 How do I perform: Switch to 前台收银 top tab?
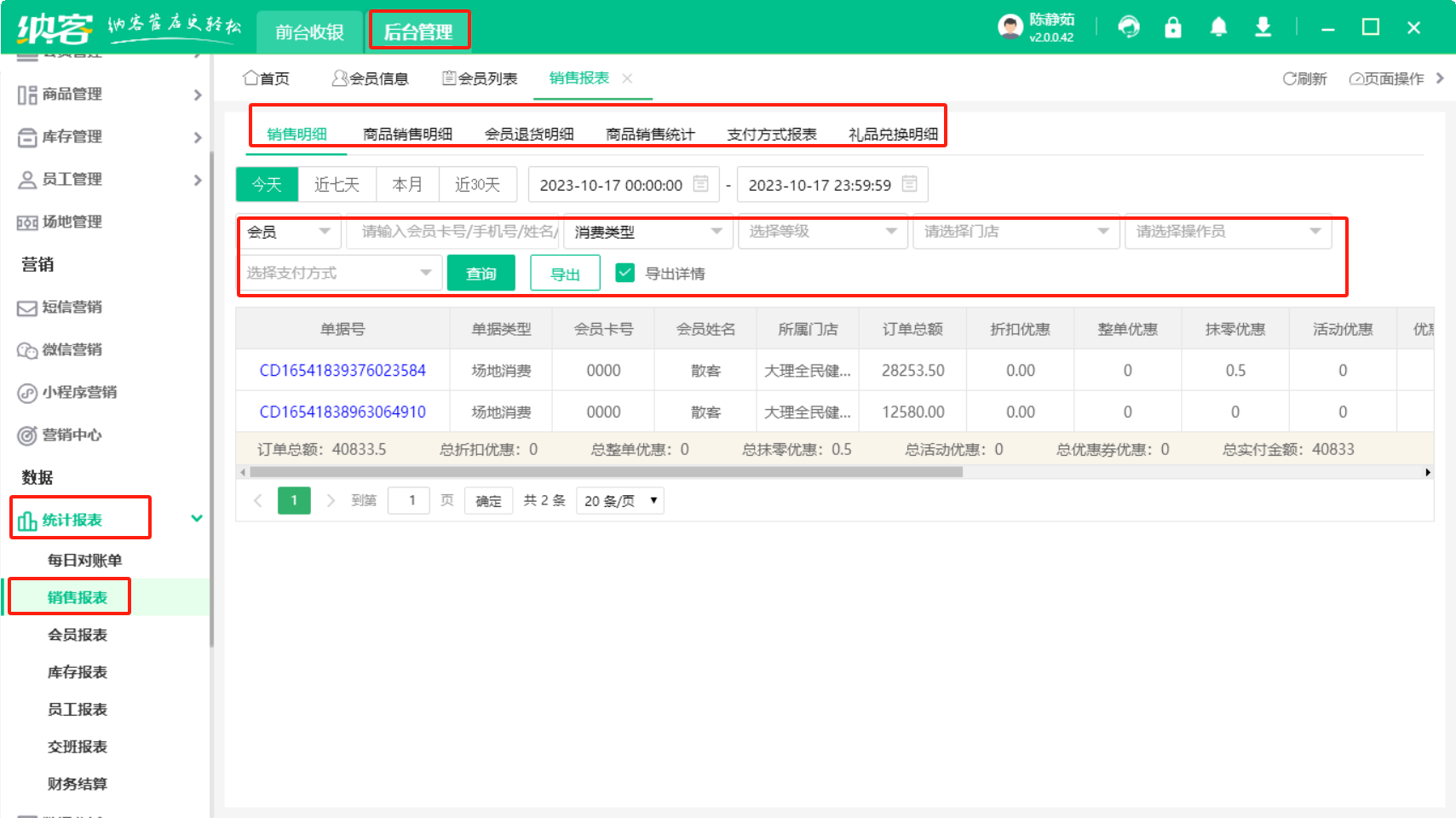[309, 32]
